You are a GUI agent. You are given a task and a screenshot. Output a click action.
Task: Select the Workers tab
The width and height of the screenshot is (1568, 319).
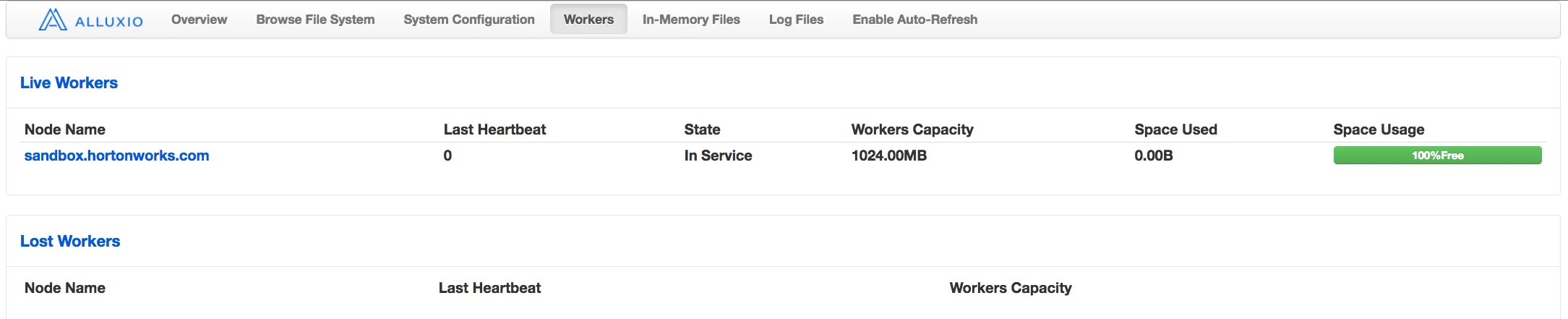(x=588, y=20)
